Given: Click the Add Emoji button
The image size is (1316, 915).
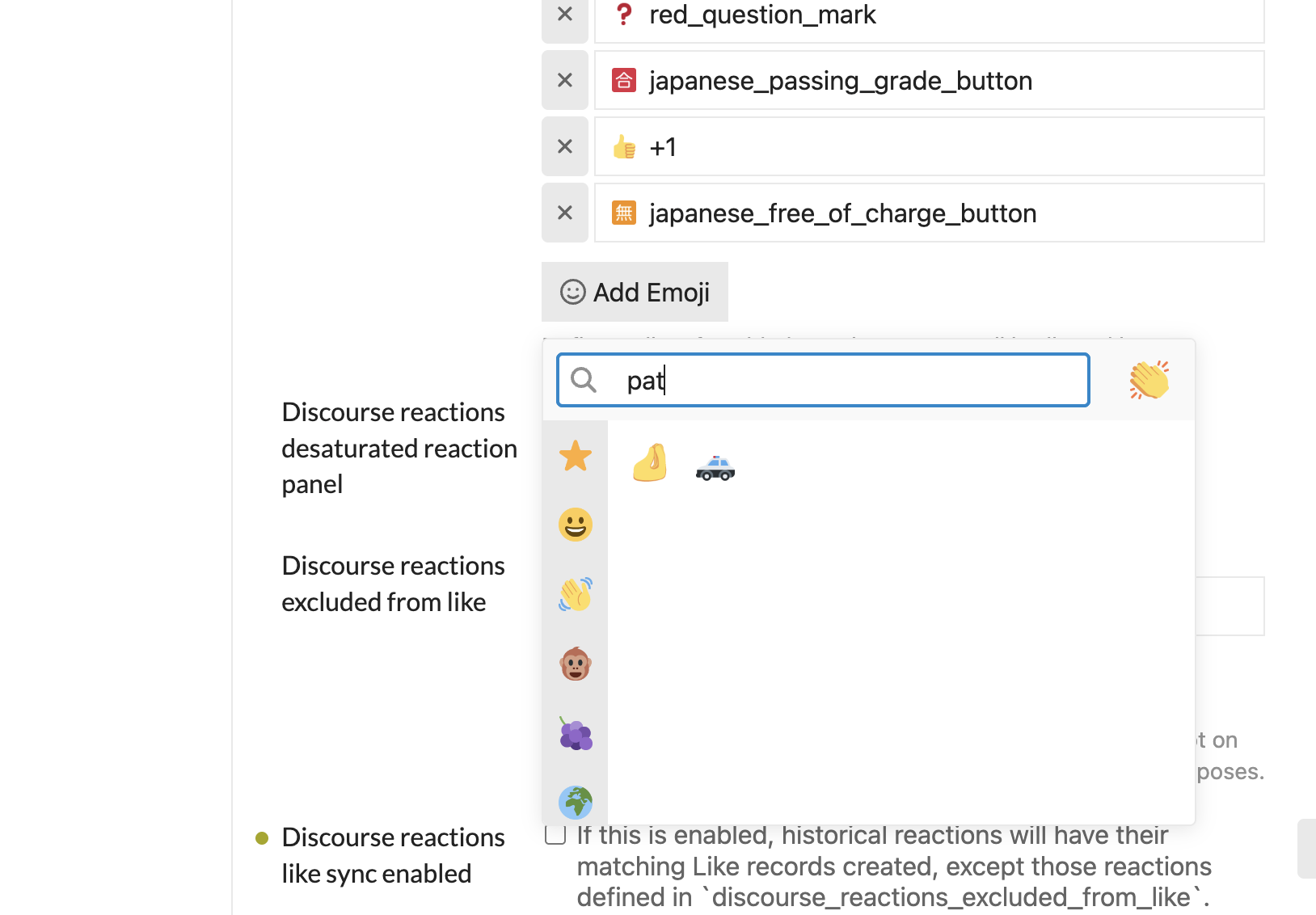Looking at the screenshot, I should pos(635,292).
